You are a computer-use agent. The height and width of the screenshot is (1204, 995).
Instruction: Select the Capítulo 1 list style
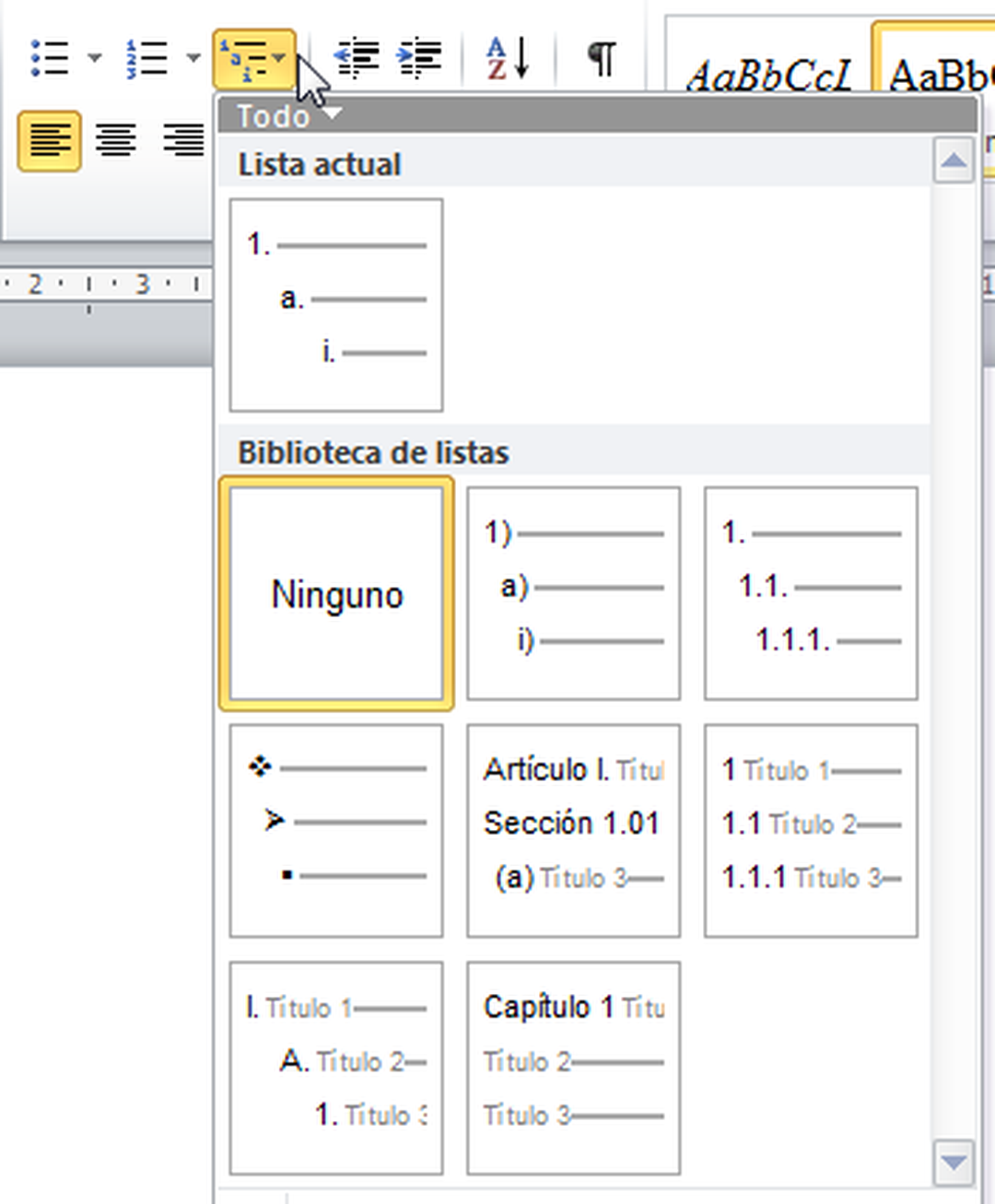(572, 1059)
